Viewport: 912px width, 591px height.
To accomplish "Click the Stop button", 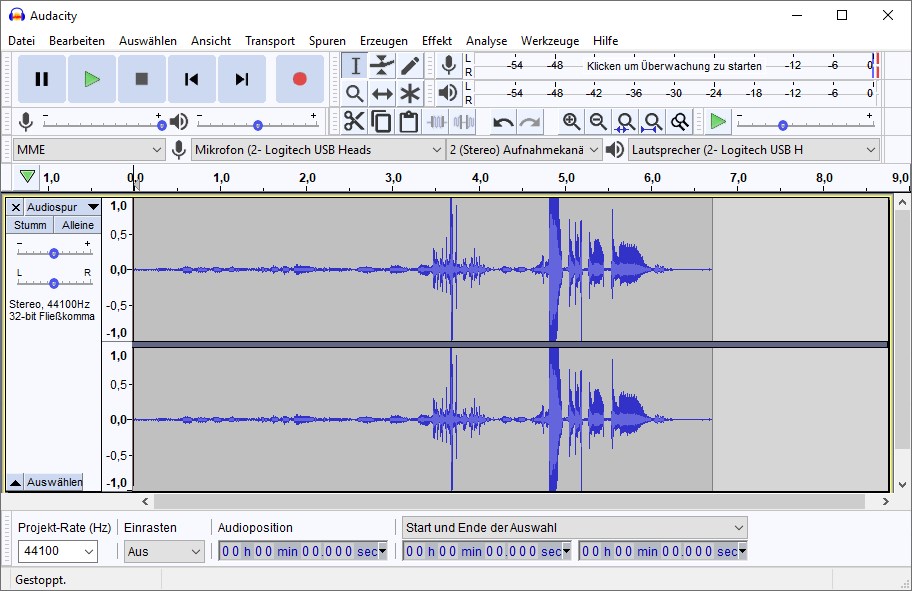I will point(142,79).
